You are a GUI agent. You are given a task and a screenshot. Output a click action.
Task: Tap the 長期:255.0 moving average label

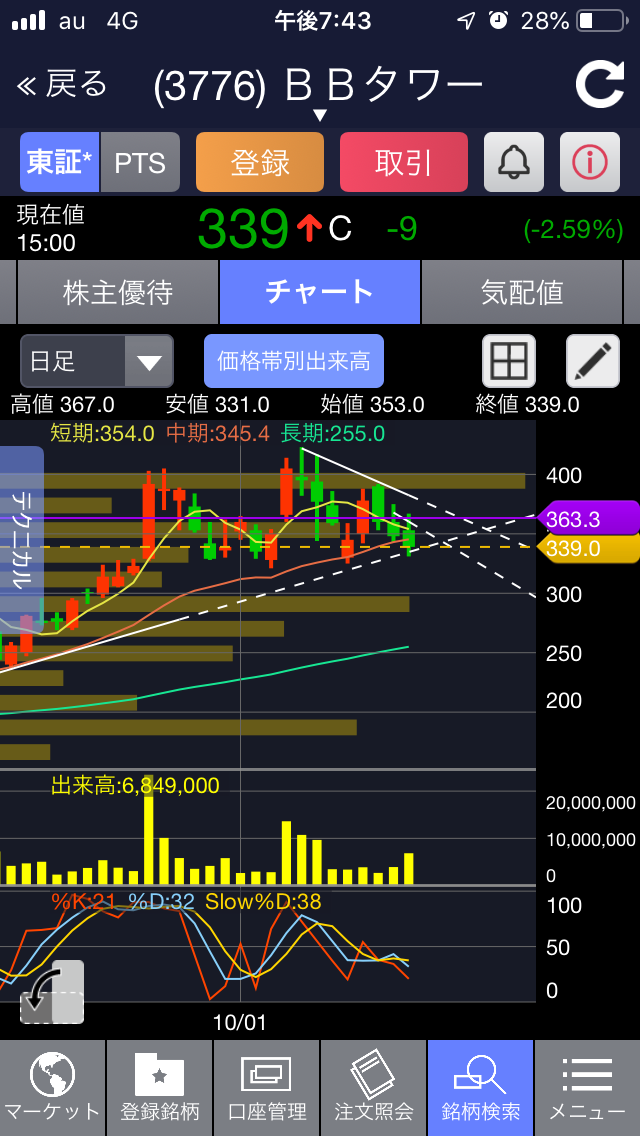pyautogui.click(x=333, y=434)
